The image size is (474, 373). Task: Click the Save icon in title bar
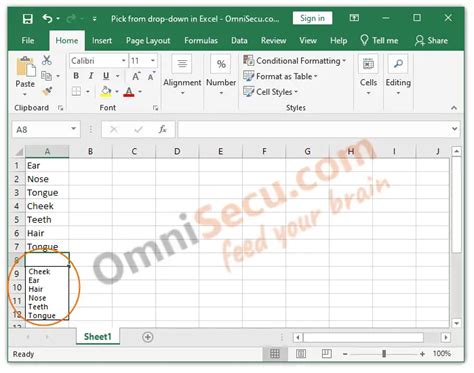27,19
